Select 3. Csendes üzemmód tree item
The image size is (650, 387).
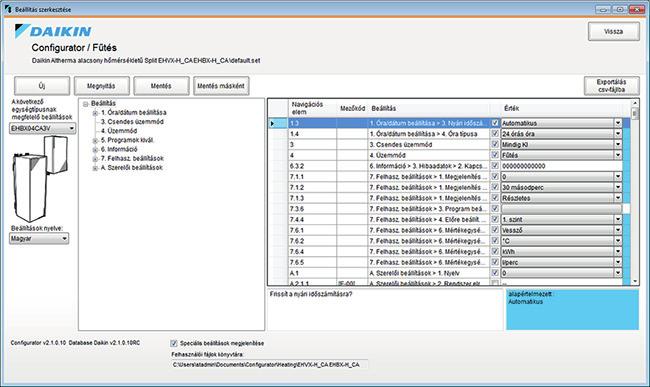coord(132,122)
